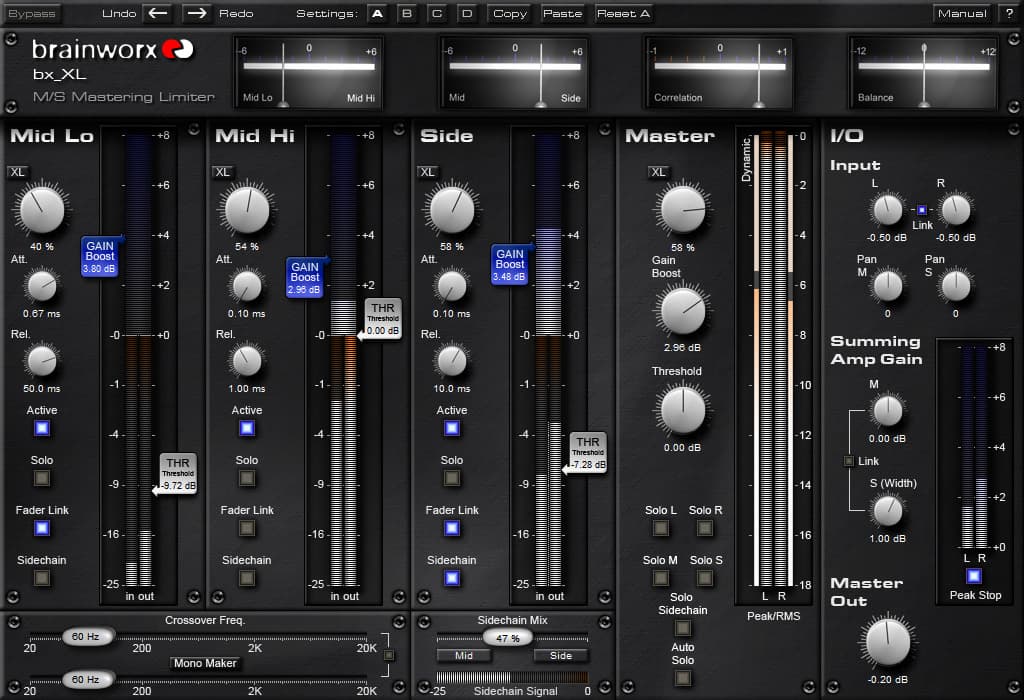Select settings slot B
This screenshot has width=1024, height=700.
[407, 13]
